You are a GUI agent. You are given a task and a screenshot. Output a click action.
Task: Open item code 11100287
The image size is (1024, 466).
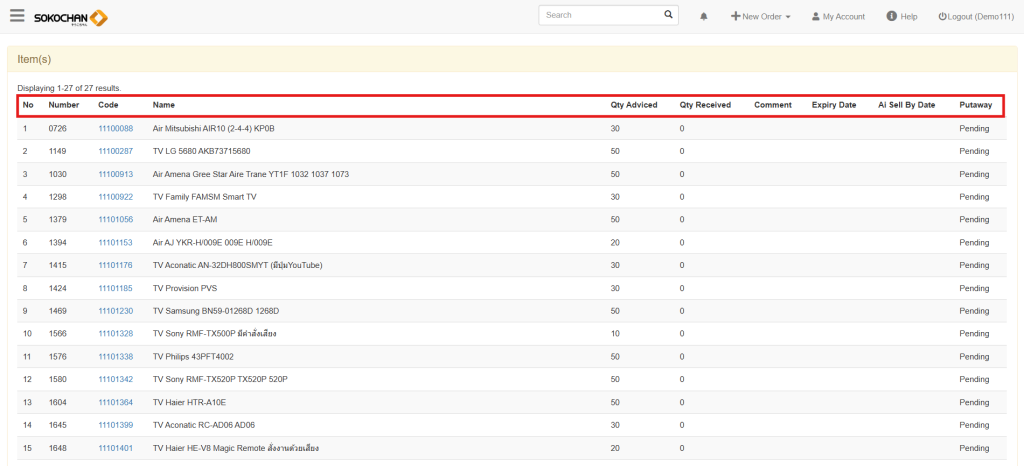point(115,151)
